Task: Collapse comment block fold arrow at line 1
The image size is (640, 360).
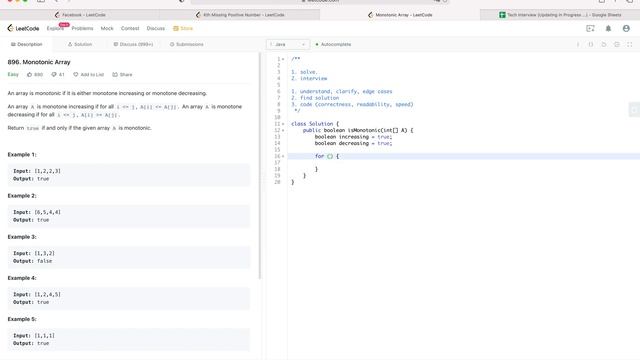Action: pos(283,59)
